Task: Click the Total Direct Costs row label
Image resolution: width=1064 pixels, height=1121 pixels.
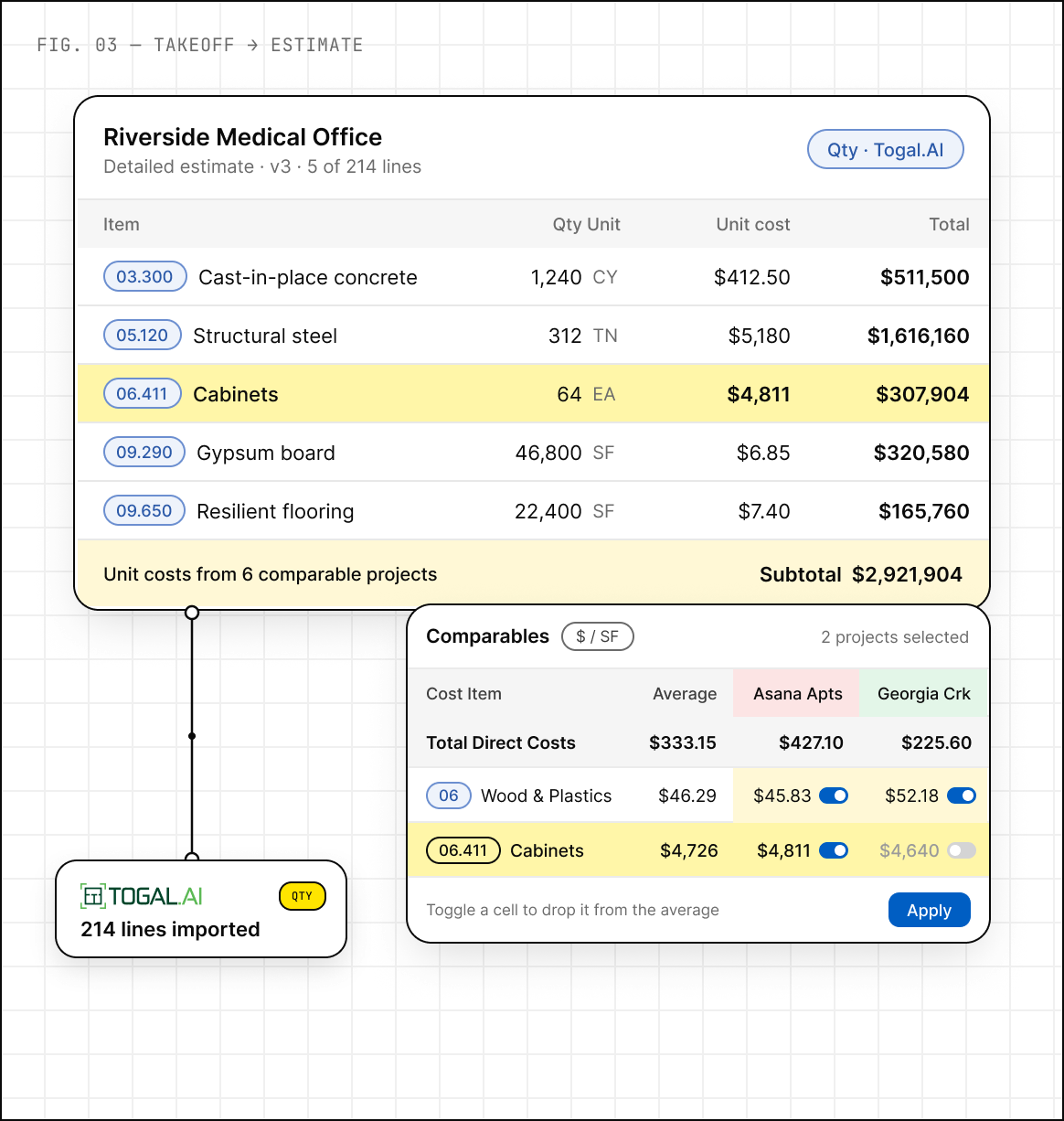Action: click(501, 742)
